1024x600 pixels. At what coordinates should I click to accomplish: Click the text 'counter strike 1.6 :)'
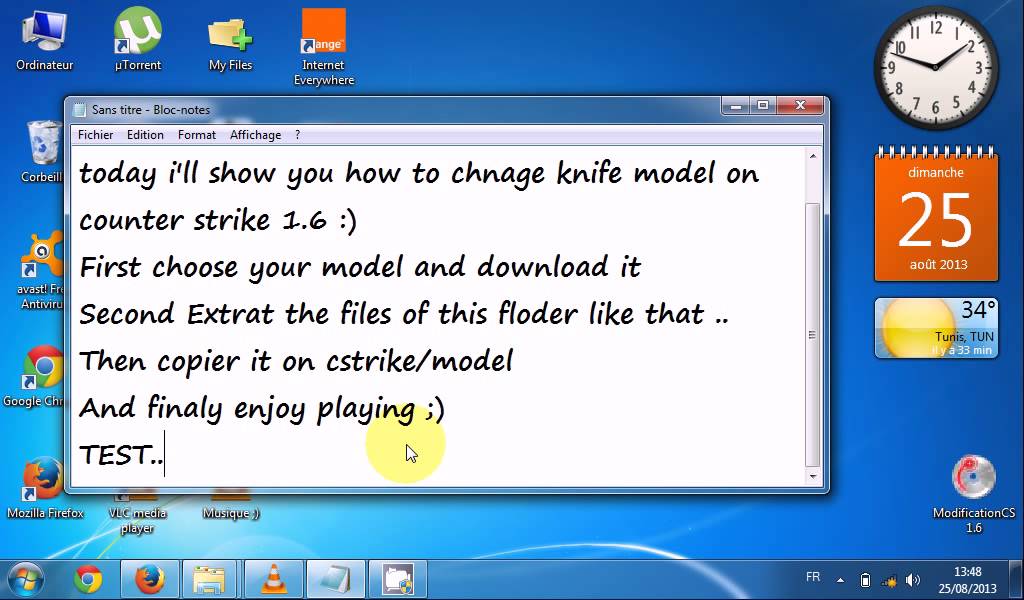(217, 221)
